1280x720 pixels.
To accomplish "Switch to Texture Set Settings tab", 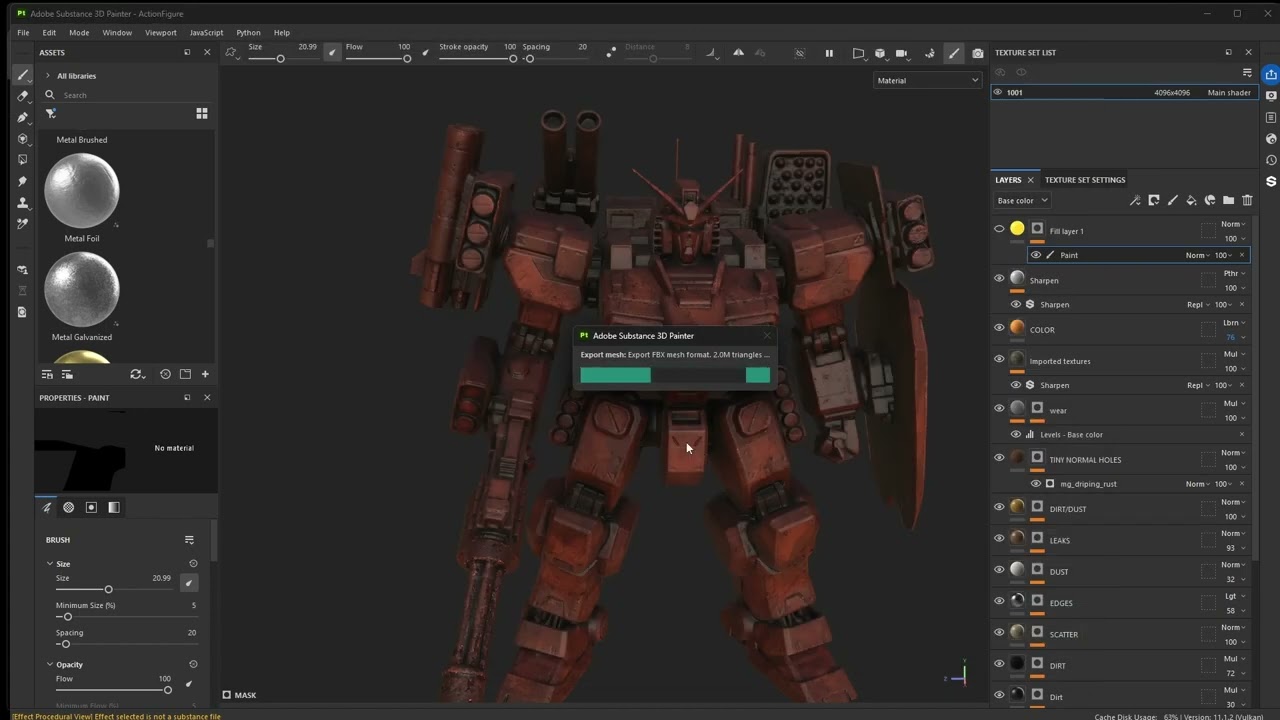I will tap(1085, 180).
